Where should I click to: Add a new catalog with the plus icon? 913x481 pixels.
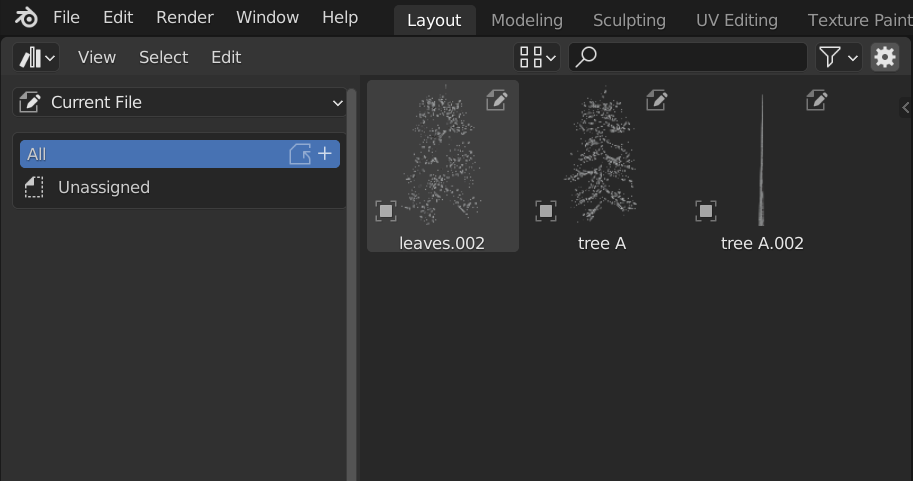pyautogui.click(x=325, y=154)
